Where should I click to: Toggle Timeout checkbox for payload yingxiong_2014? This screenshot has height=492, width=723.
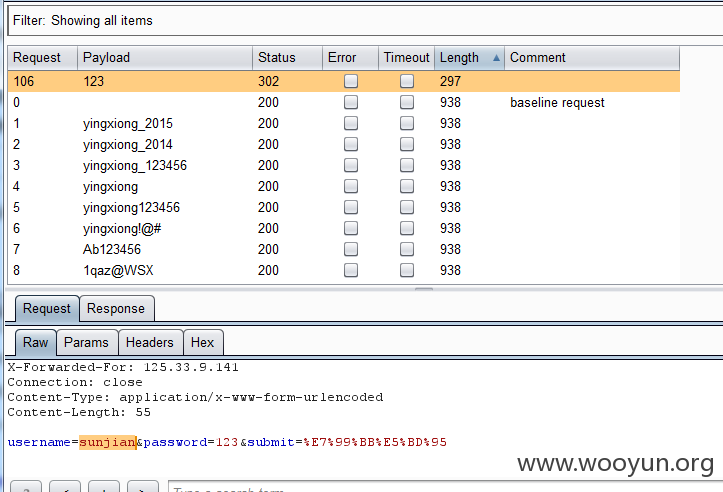407,144
